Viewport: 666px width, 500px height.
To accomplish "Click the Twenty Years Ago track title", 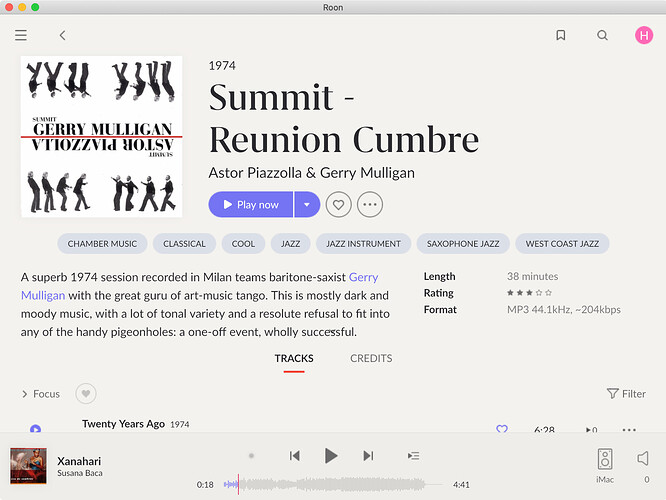I will (123, 424).
